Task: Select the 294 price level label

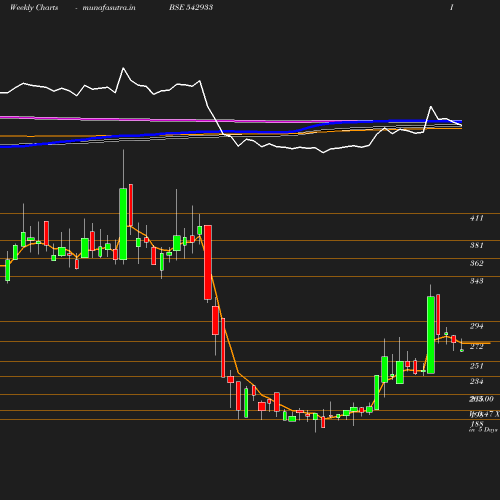Action: [x=477, y=326]
